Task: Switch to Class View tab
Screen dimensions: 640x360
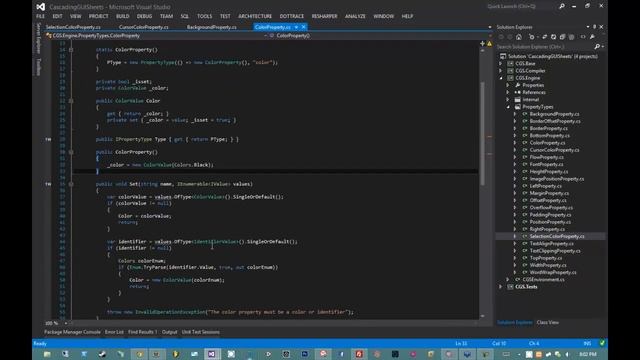Action: click(548, 322)
